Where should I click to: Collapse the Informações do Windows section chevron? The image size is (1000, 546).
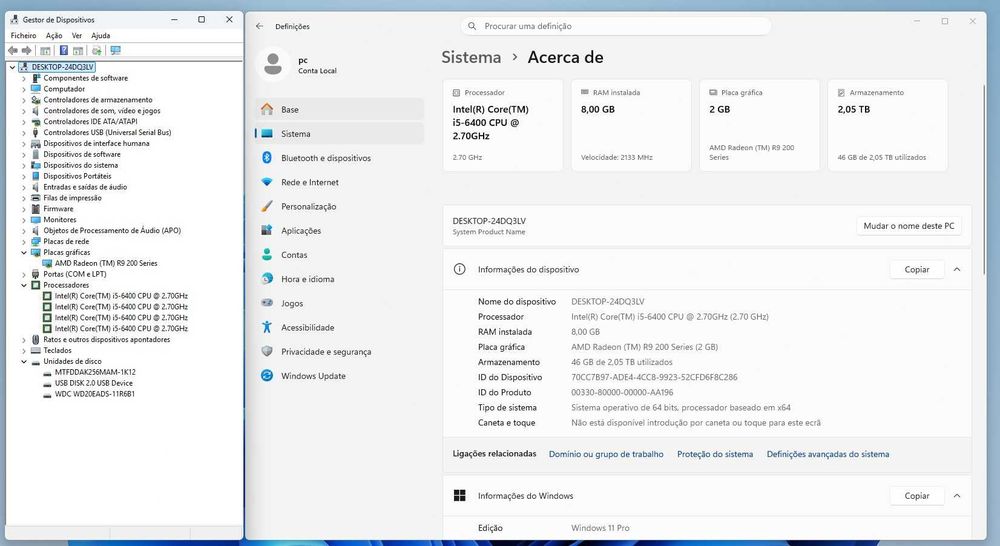coord(957,496)
